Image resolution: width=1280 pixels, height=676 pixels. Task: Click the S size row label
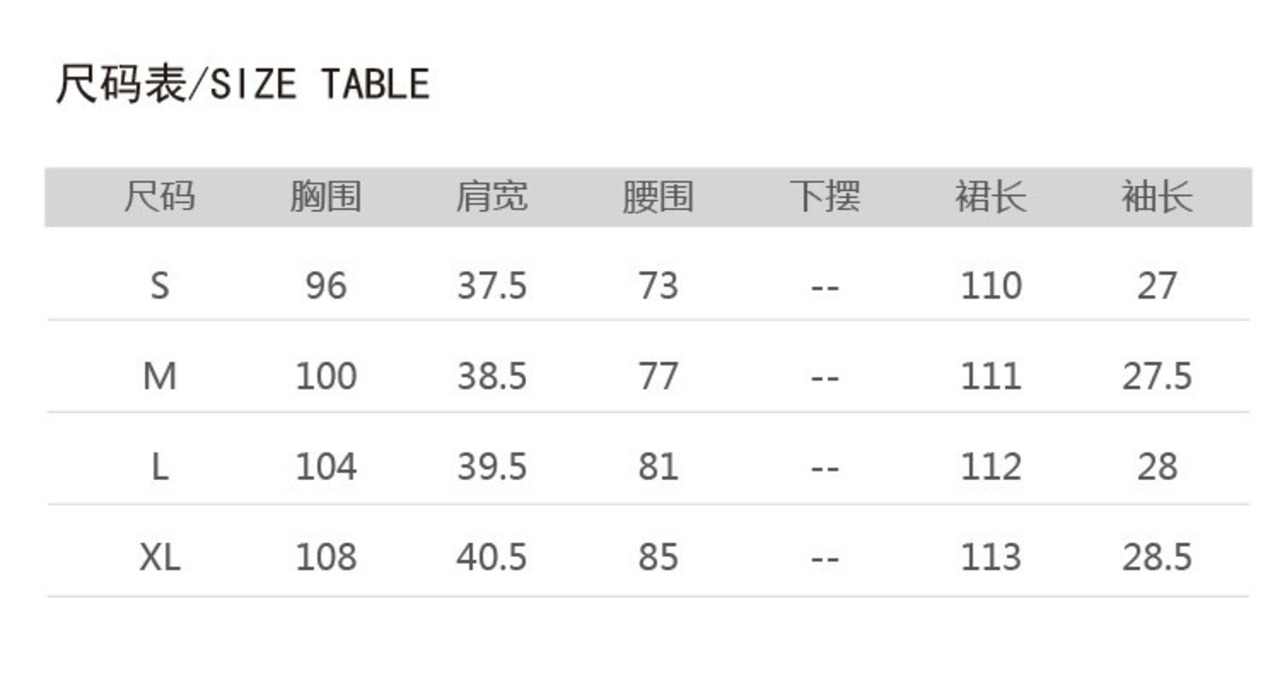coord(159,286)
